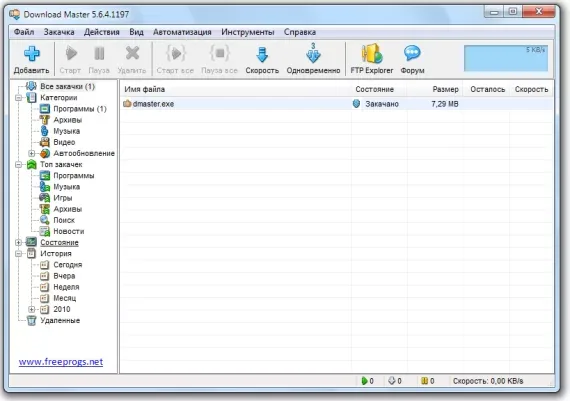Select Музыка icon under Категории
This screenshot has width=570, height=401.
coord(44,131)
